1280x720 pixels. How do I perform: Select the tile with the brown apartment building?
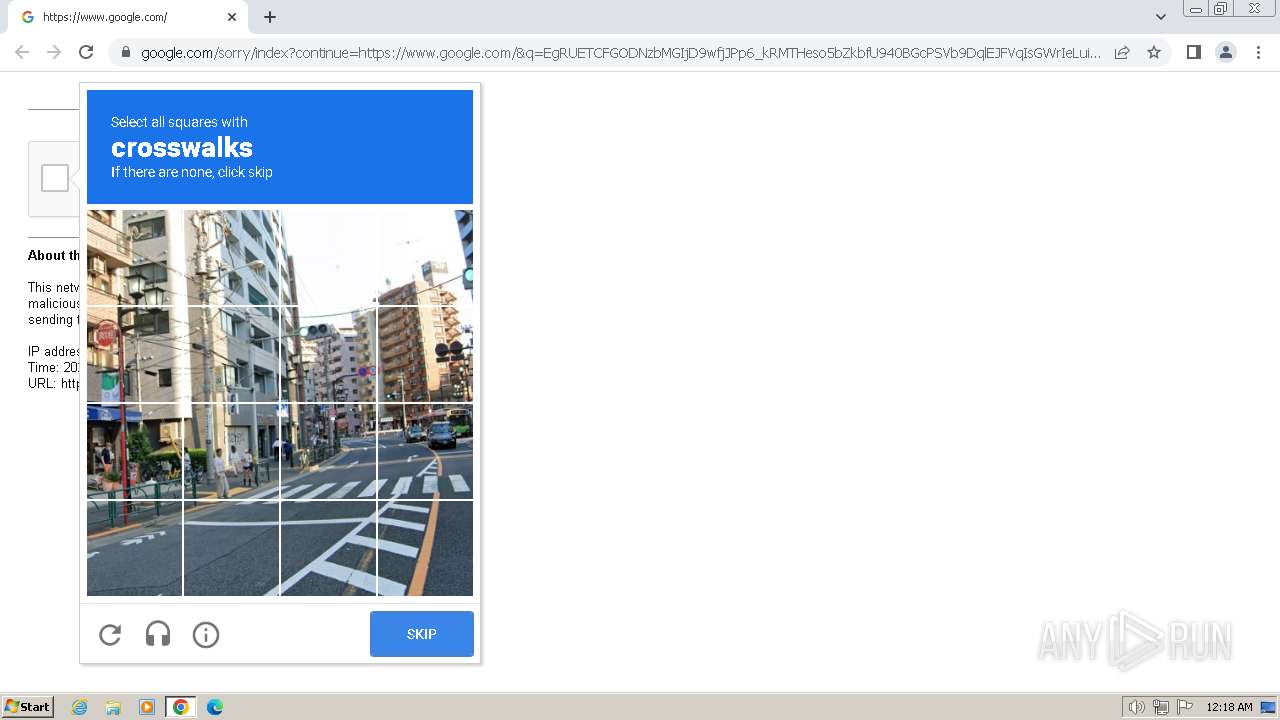point(425,354)
